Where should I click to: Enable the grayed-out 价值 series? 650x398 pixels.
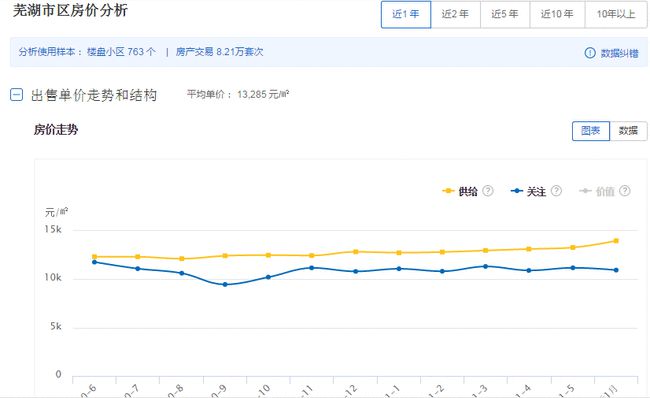tap(605, 191)
